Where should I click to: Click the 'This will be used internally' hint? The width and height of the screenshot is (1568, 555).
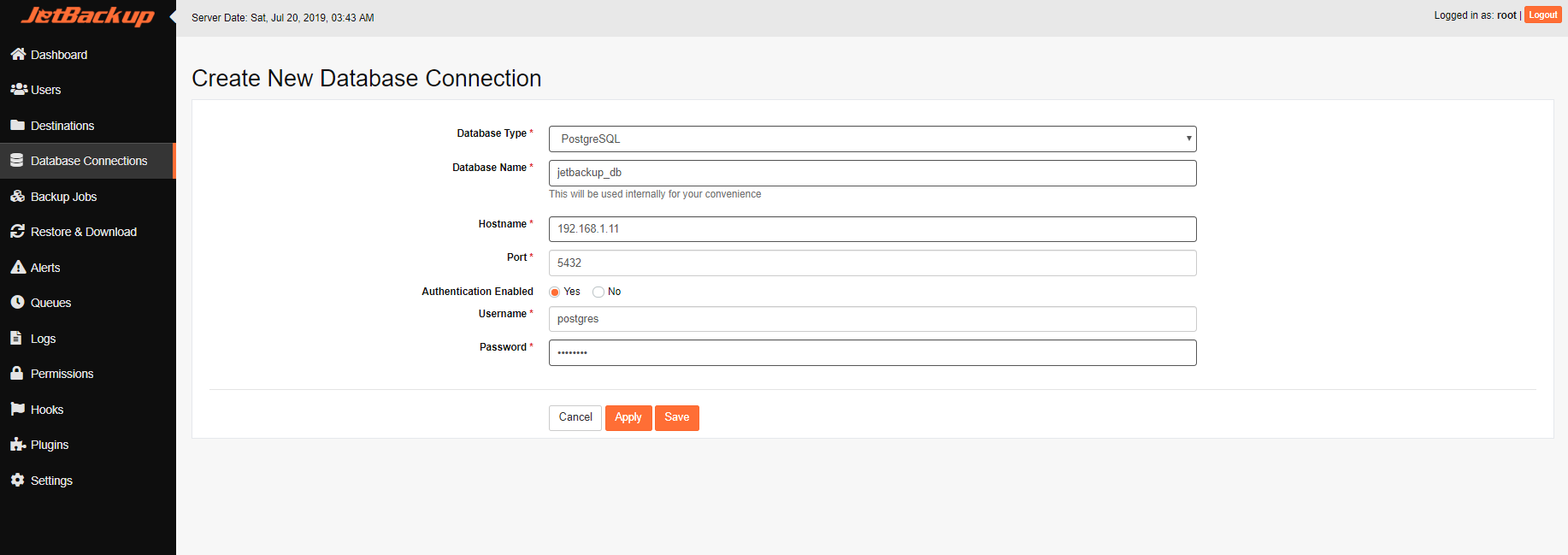click(x=655, y=194)
